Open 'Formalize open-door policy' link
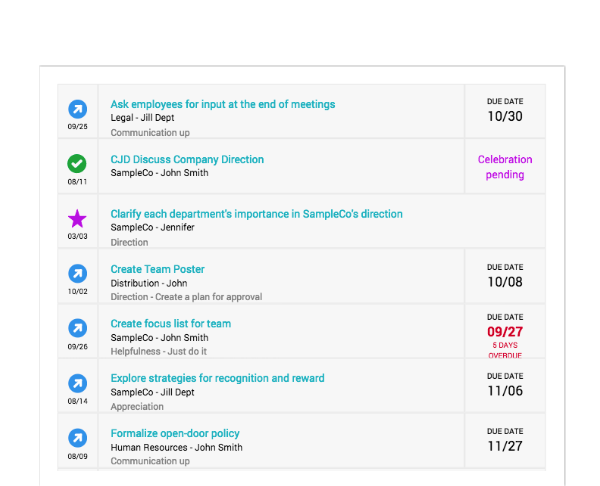The width and height of the screenshot is (600, 486). click(x=175, y=434)
